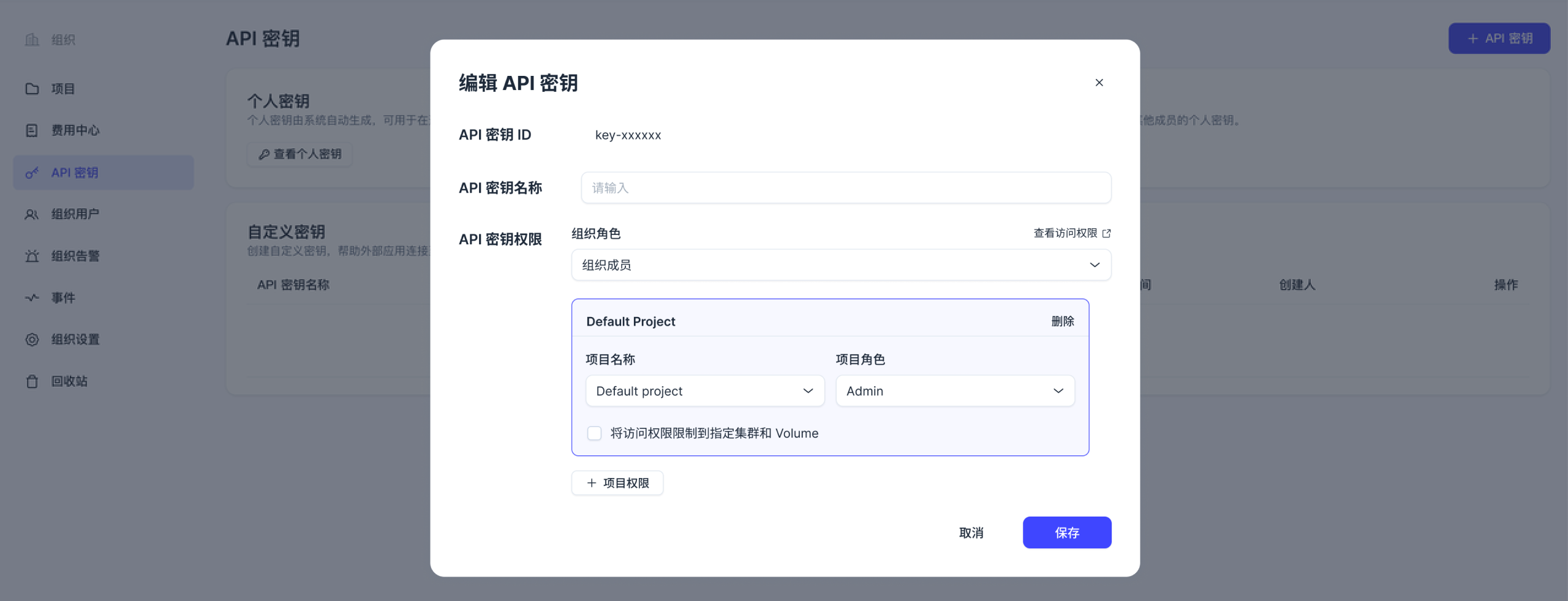Screen dimensions: 1568x601
Task: Click the folder icon next to 项目
Action: click(32, 89)
